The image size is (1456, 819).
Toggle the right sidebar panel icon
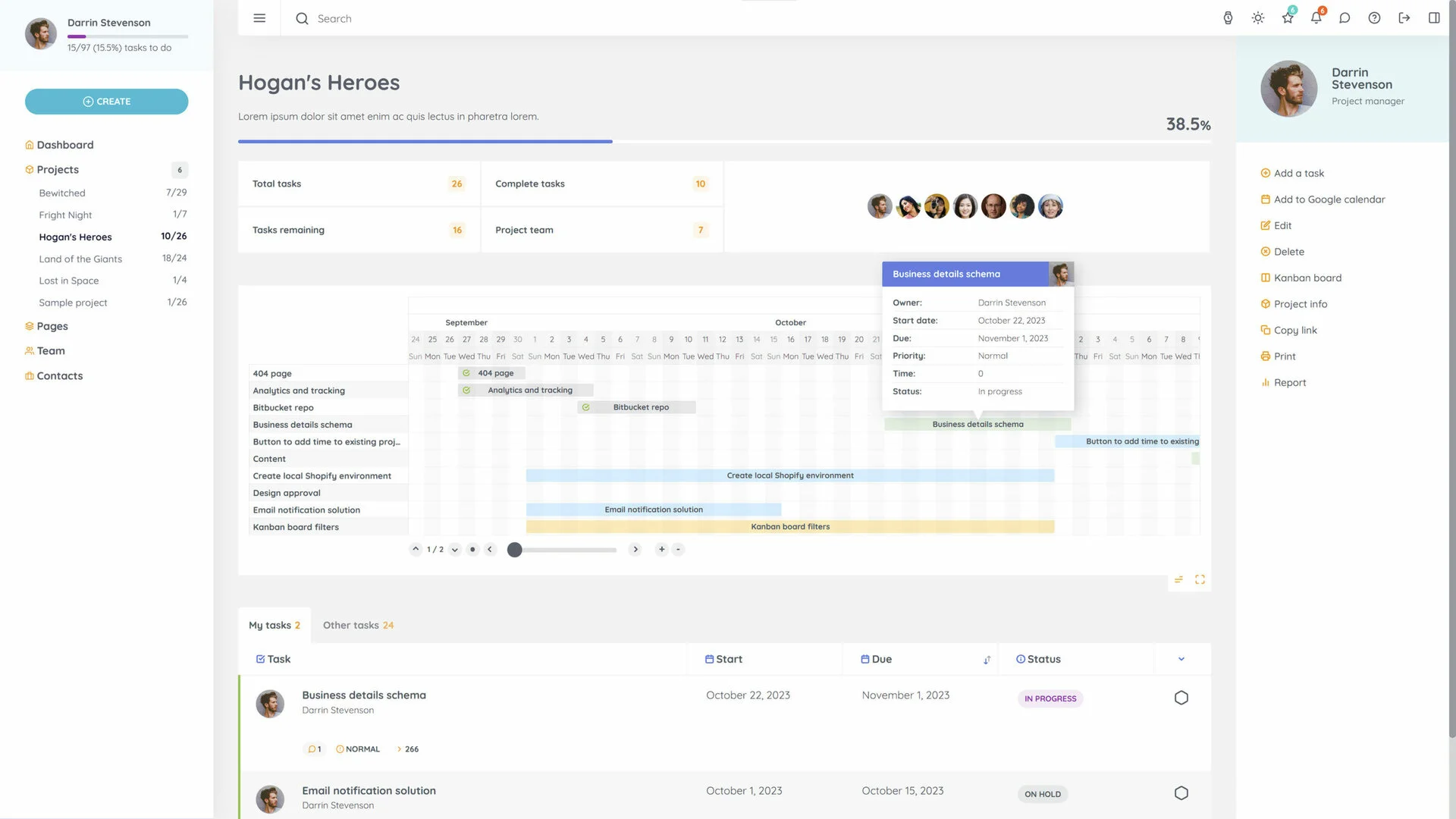click(x=1434, y=18)
